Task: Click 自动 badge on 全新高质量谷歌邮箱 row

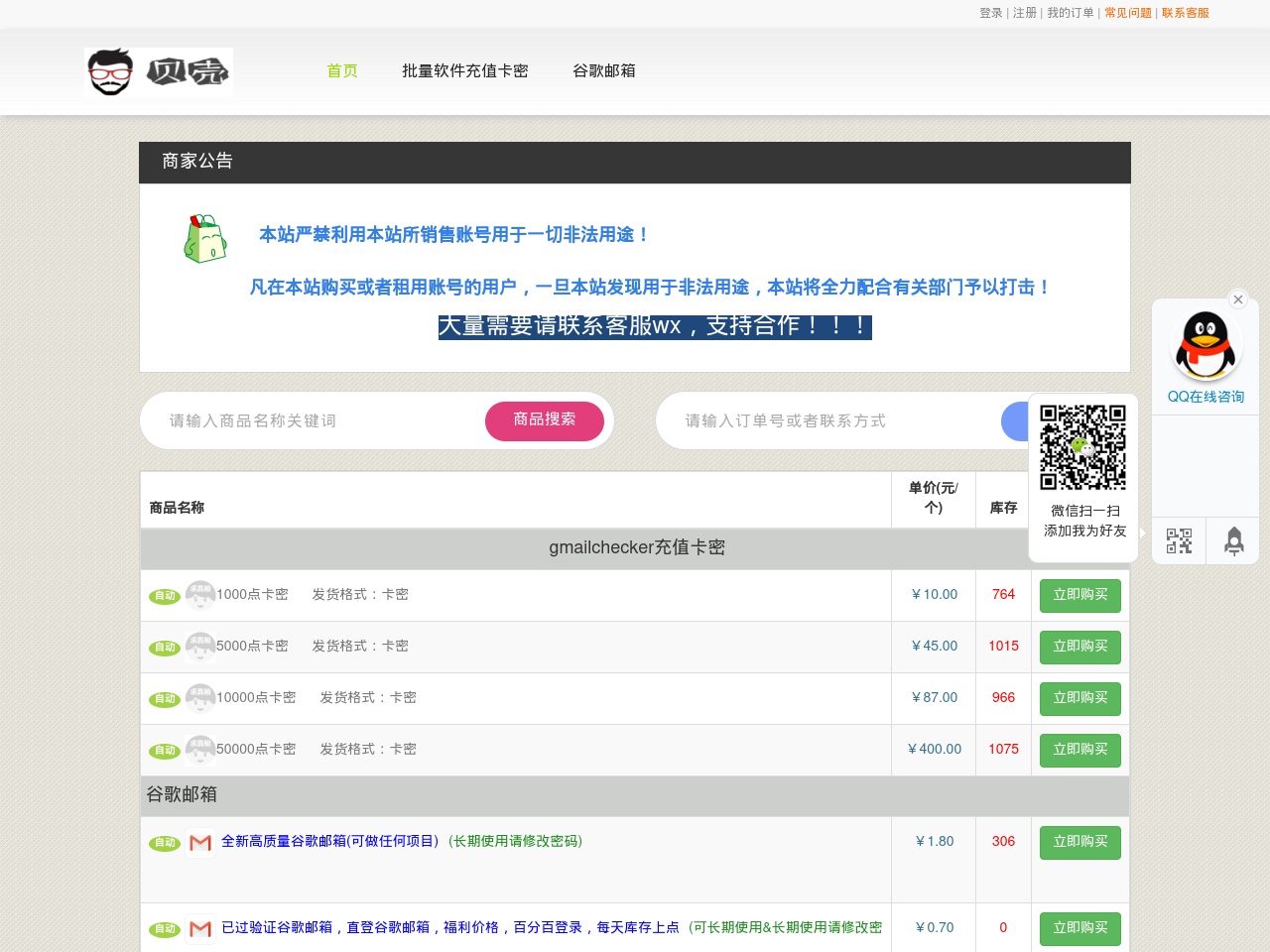Action: 165,843
